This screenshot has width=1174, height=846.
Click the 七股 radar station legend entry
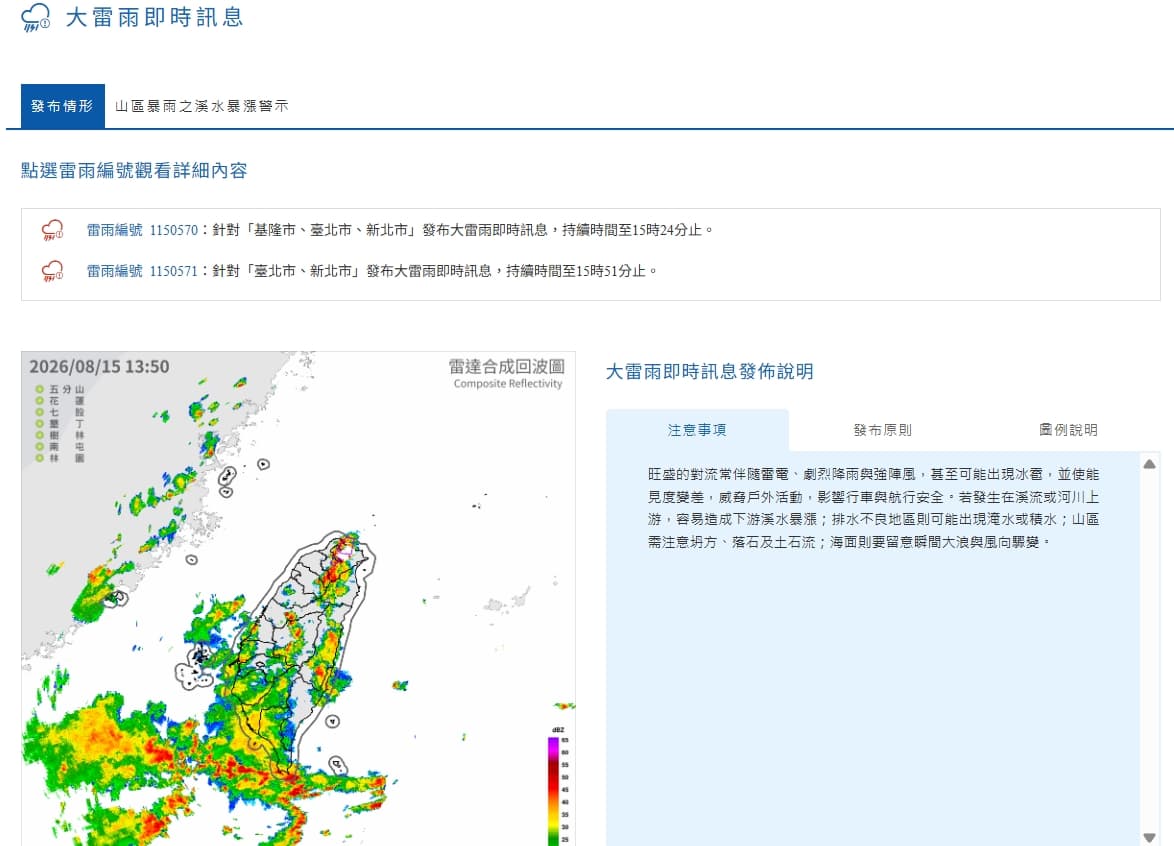point(60,412)
